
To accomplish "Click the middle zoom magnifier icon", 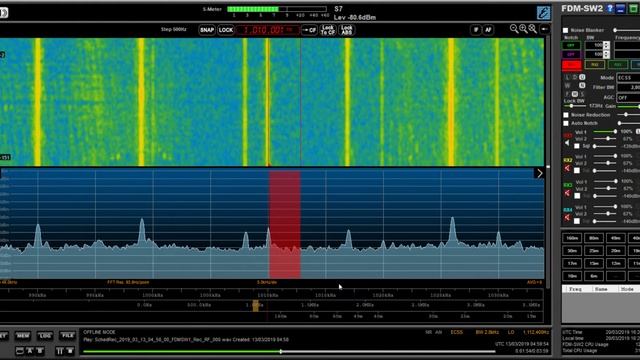I will pos(523,29).
